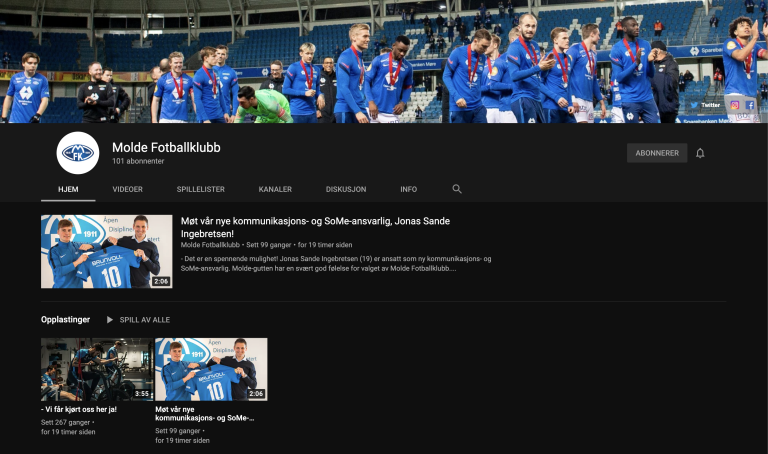Click title '- Vi får kjørt oss her ja!'
Image resolution: width=768 pixels, height=454 pixels.
(79, 409)
